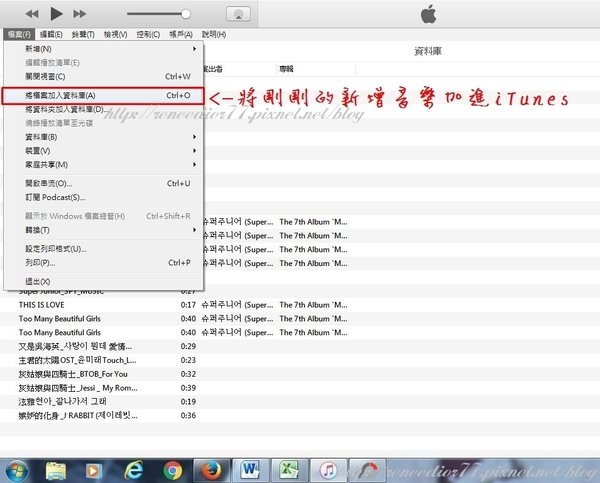Click the volume slider knob
The width and height of the screenshot is (600, 483).
[x=186, y=14]
